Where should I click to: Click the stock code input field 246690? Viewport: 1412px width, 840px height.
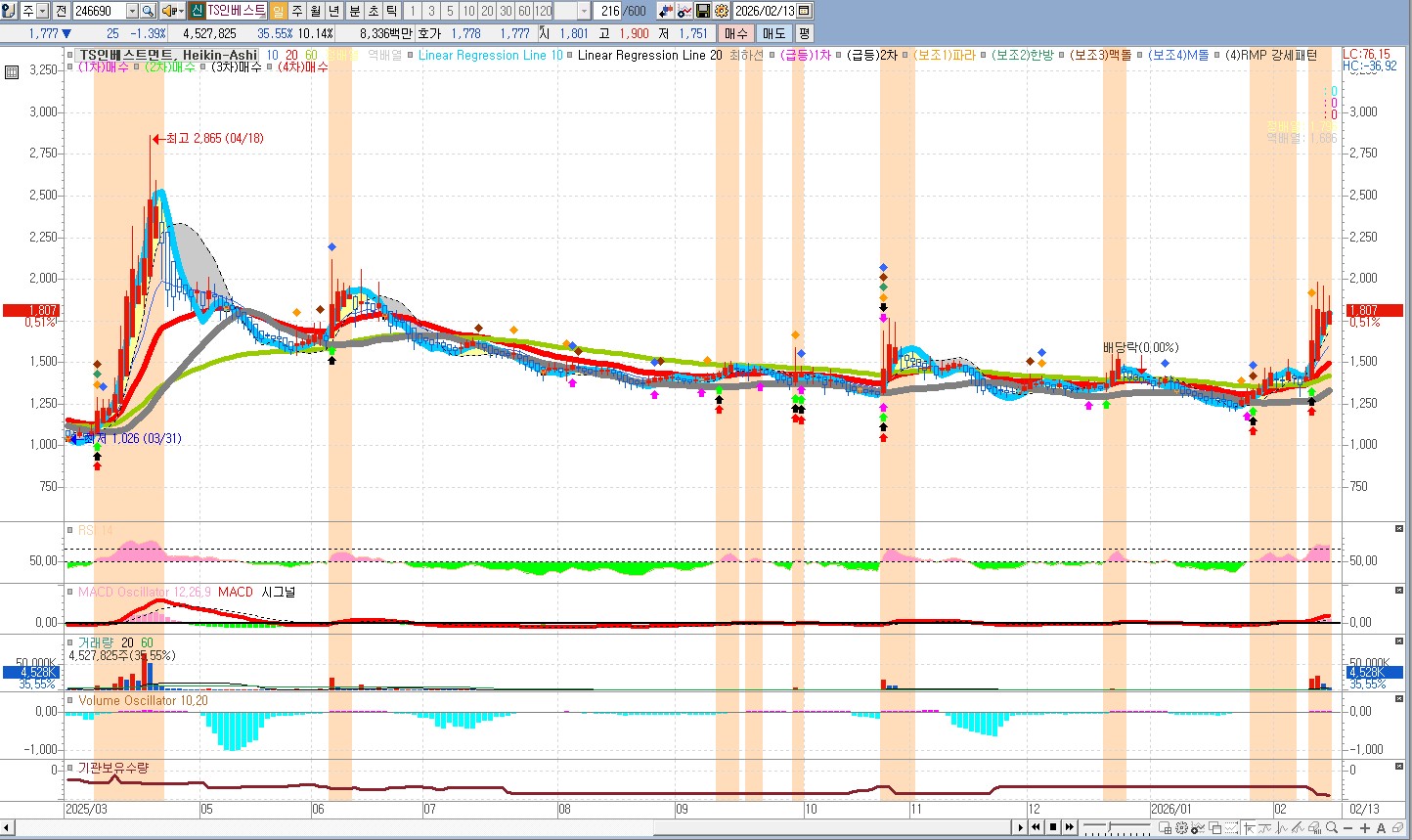tap(99, 11)
